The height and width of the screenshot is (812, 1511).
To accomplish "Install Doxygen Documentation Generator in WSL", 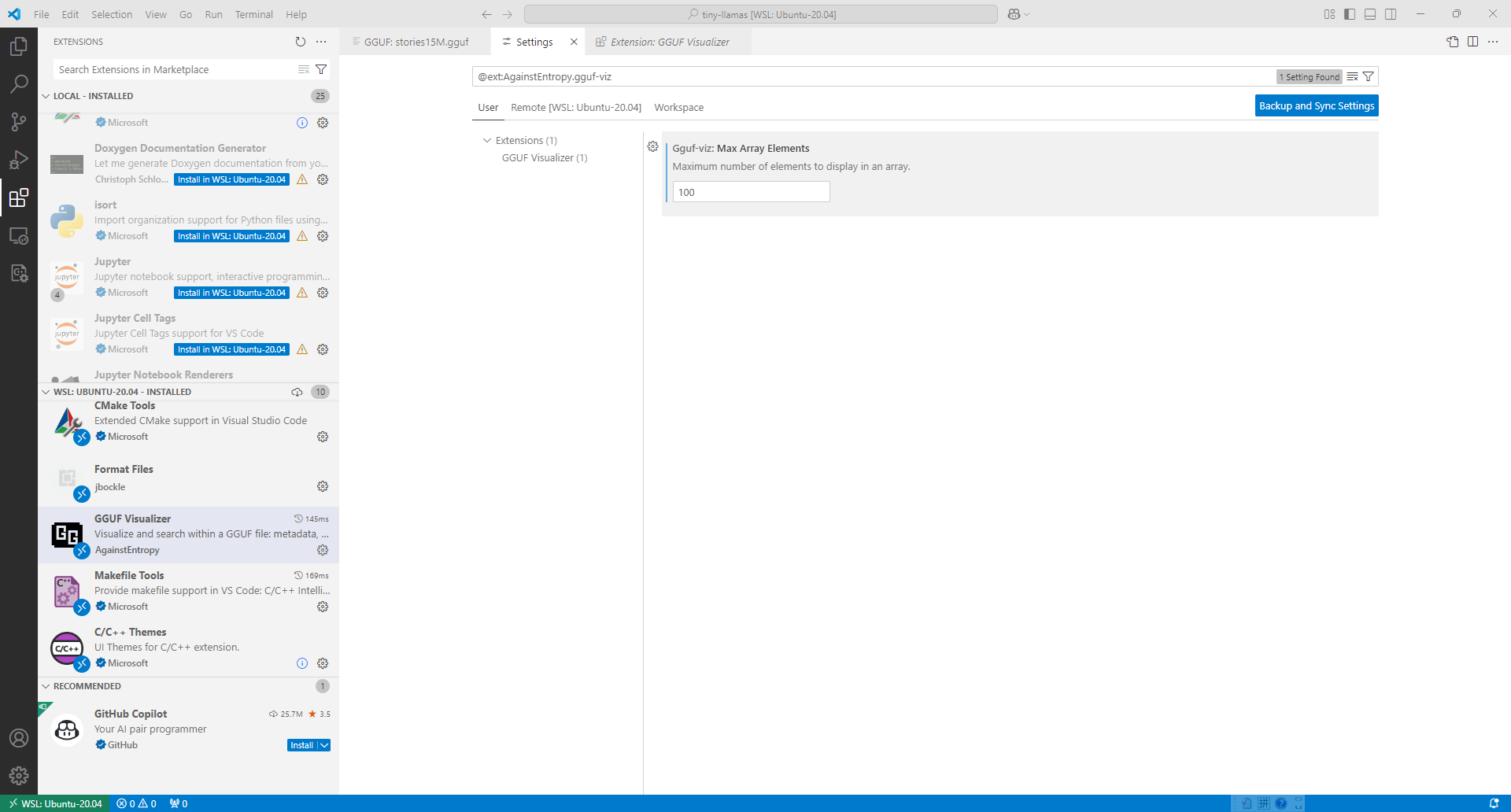I will pos(231,179).
